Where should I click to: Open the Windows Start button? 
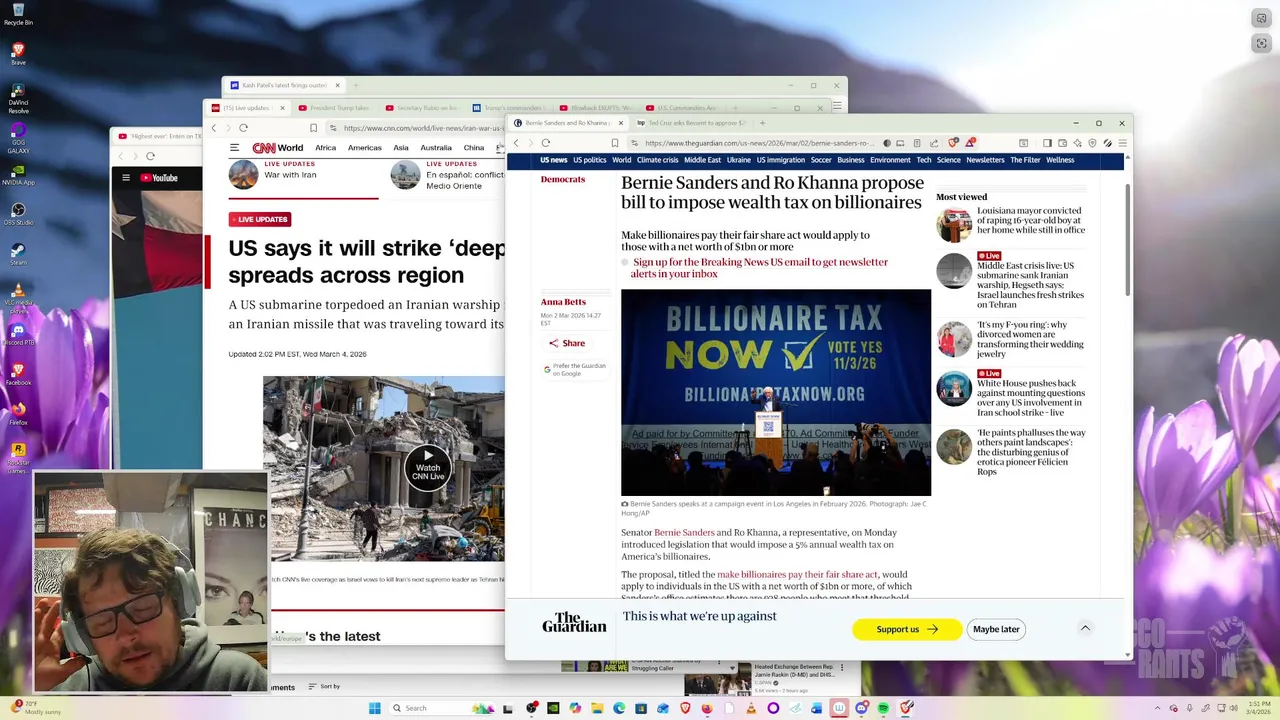(375, 708)
